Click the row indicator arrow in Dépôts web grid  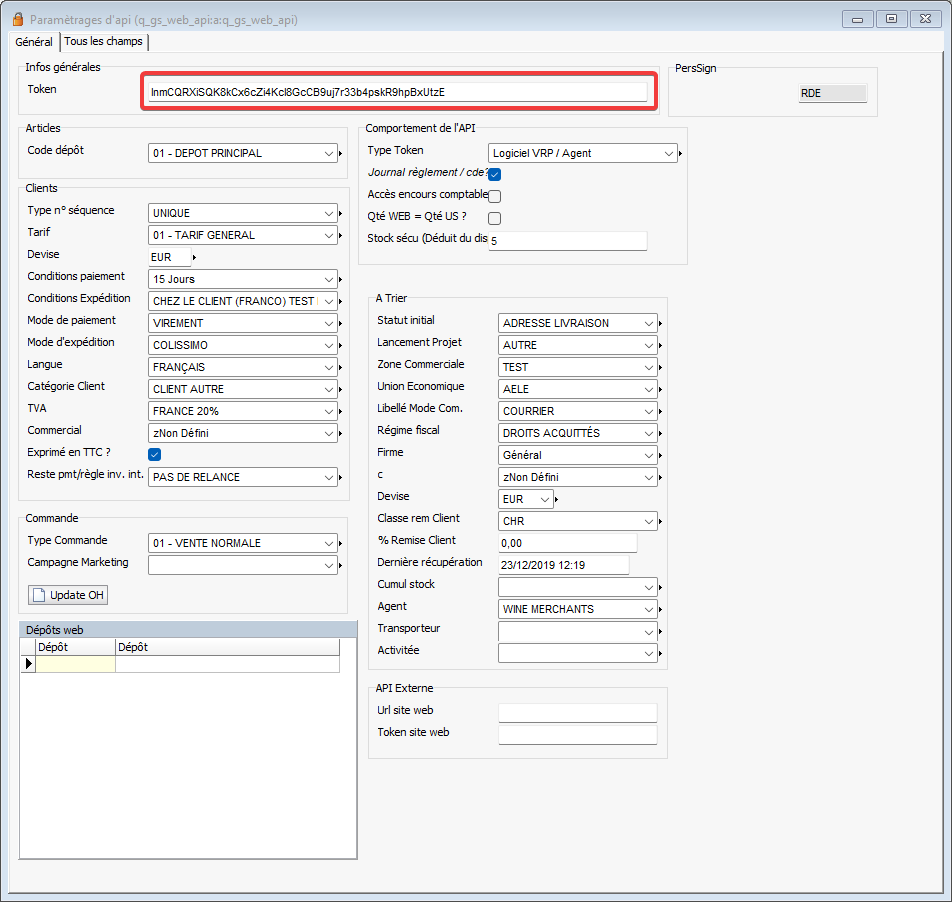[x=28, y=664]
